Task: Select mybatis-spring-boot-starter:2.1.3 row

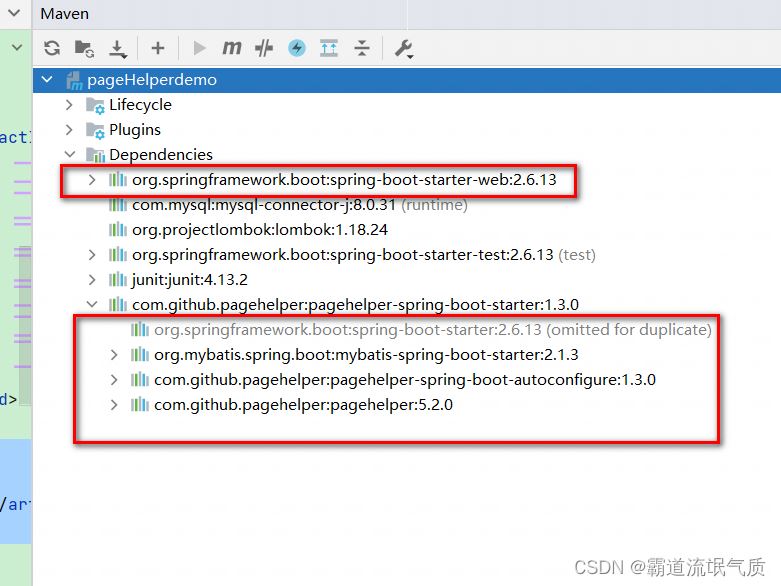Action: pyautogui.click(x=406, y=354)
